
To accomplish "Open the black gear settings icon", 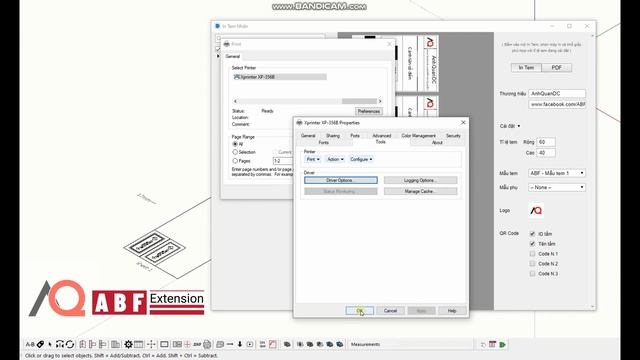I will pyautogui.click(x=128, y=344).
